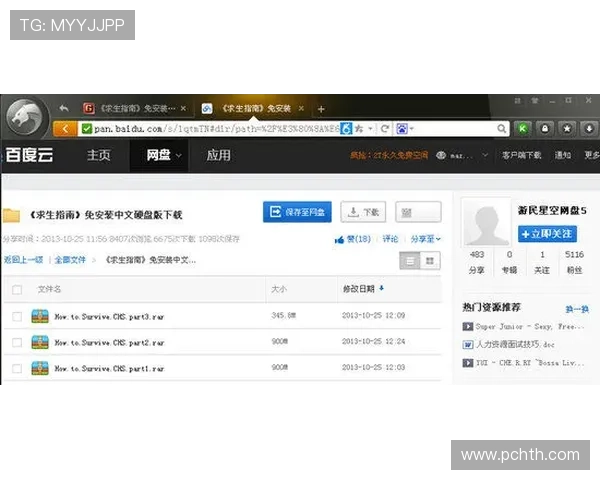Open the search engine dropdown arrow

coord(411,129)
